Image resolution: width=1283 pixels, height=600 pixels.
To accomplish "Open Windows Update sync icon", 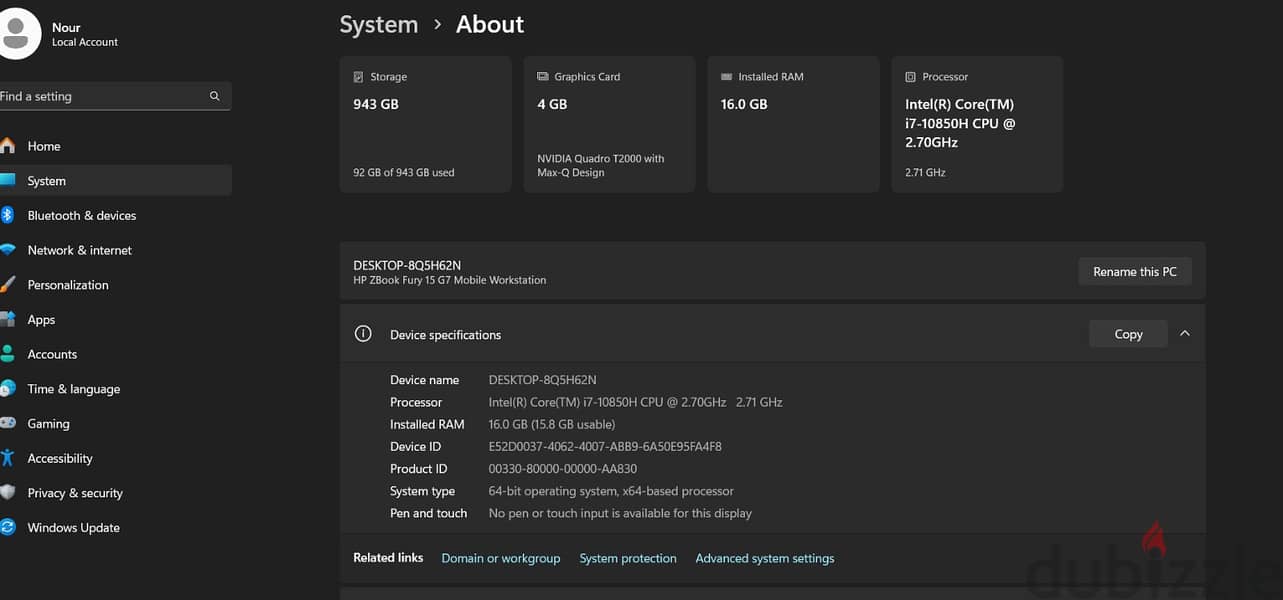I will 8,527.
